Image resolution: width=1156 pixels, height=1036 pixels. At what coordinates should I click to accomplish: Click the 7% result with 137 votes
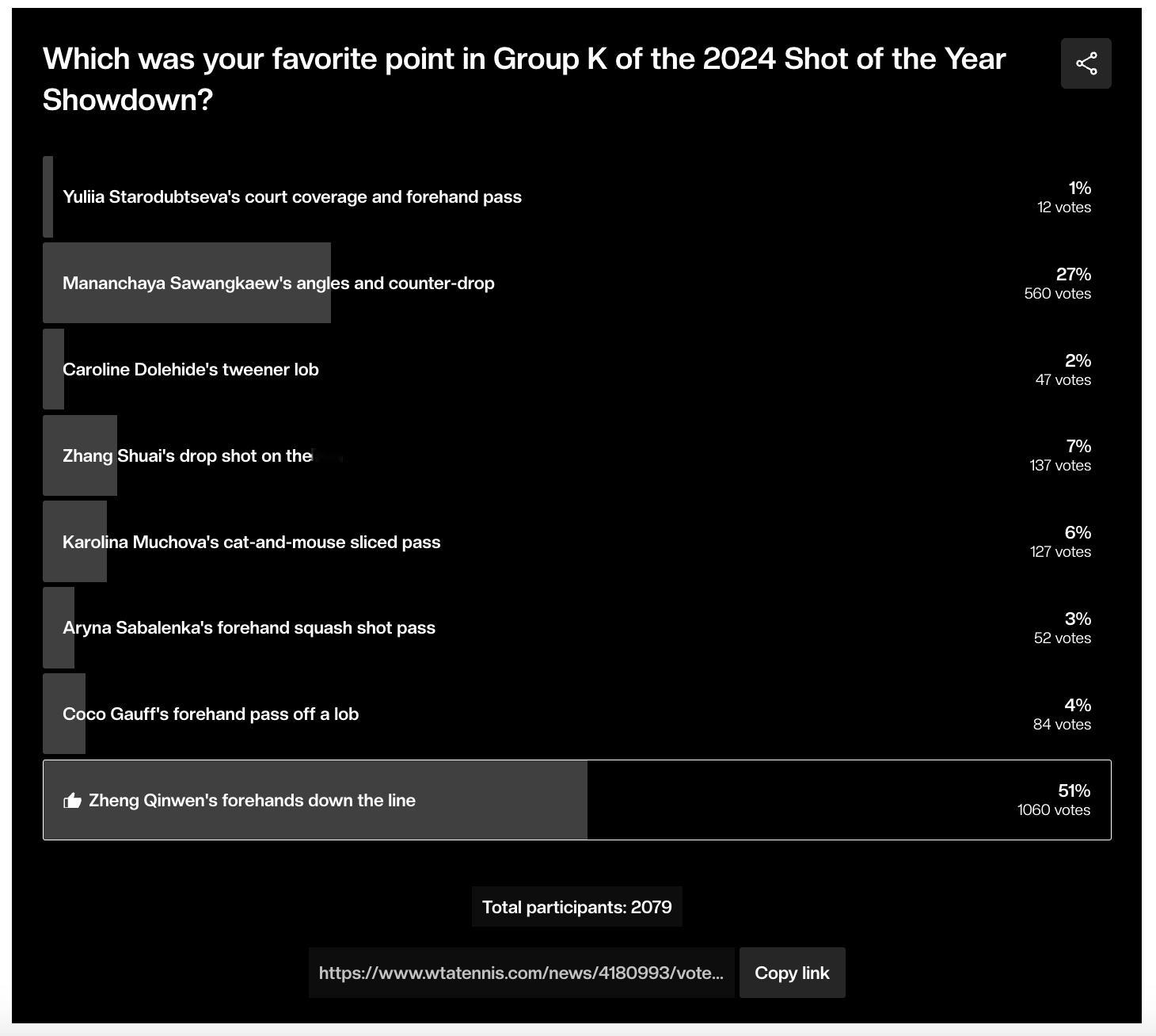click(1060, 455)
